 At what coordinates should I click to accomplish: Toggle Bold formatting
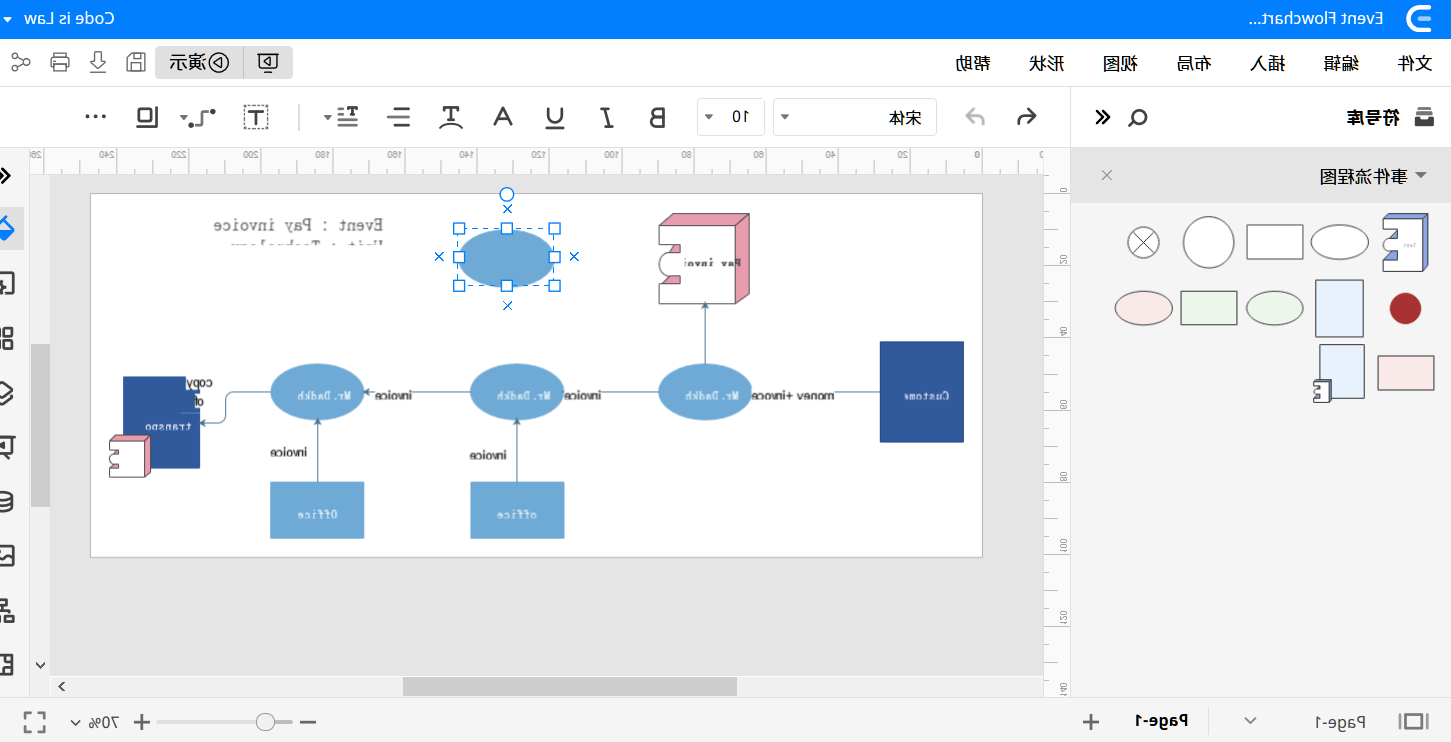[x=657, y=117]
